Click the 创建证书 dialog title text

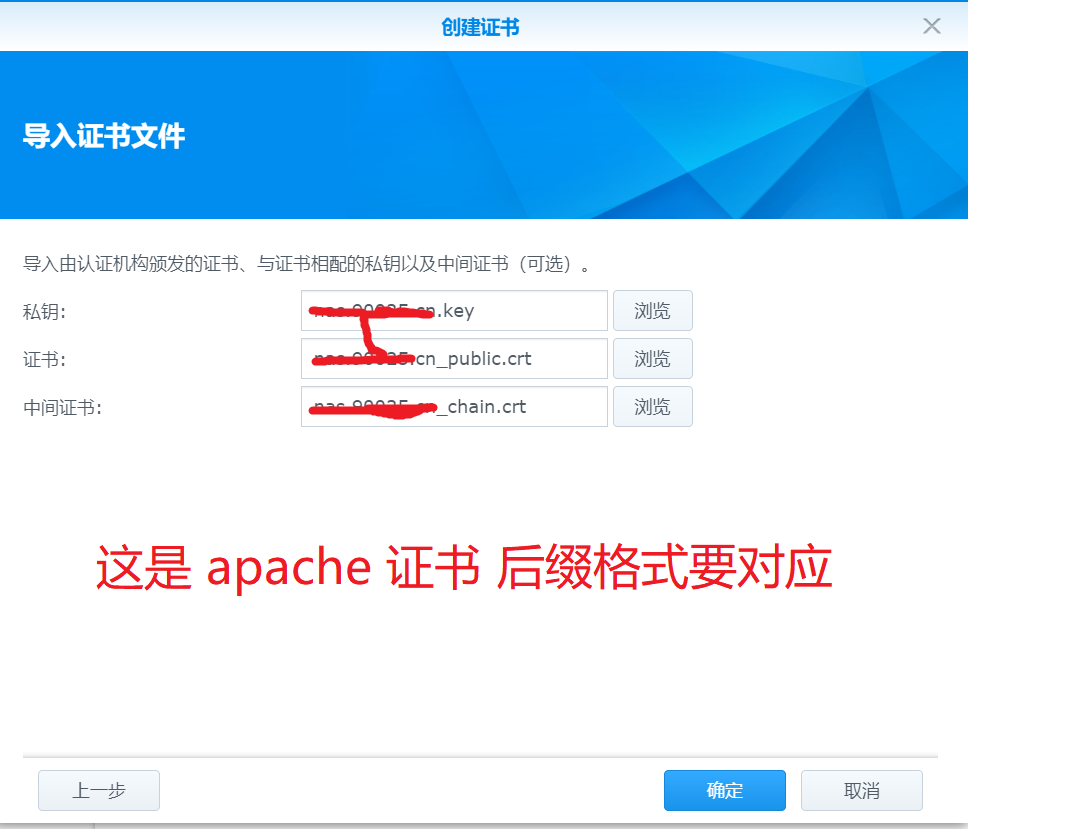coord(480,27)
